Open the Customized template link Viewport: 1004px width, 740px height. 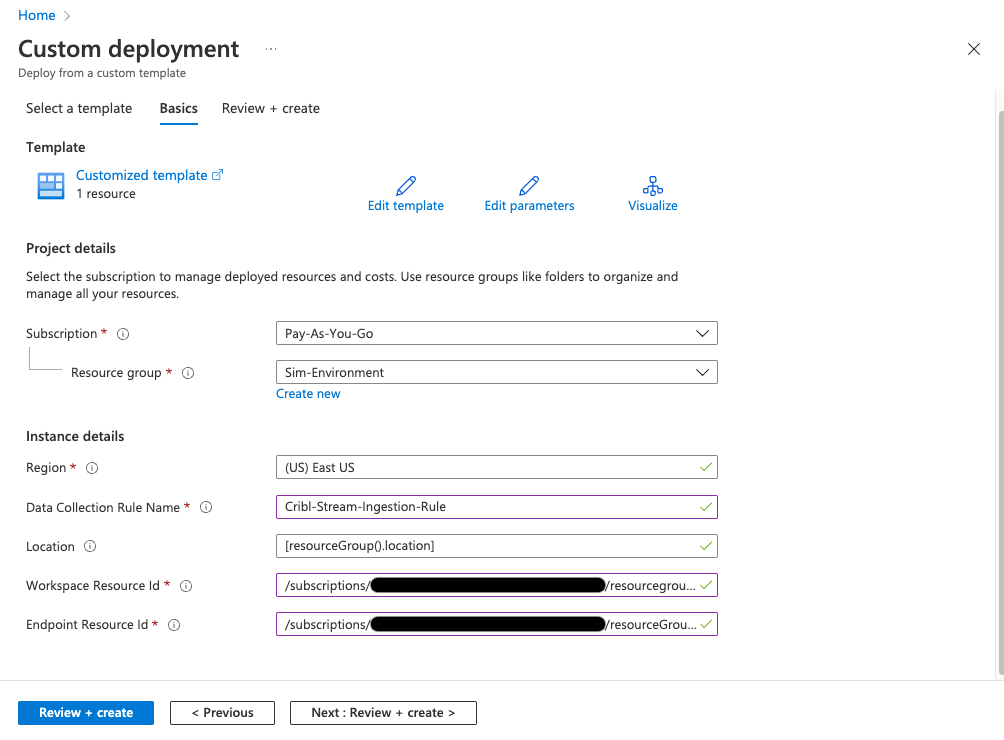point(142,175)
